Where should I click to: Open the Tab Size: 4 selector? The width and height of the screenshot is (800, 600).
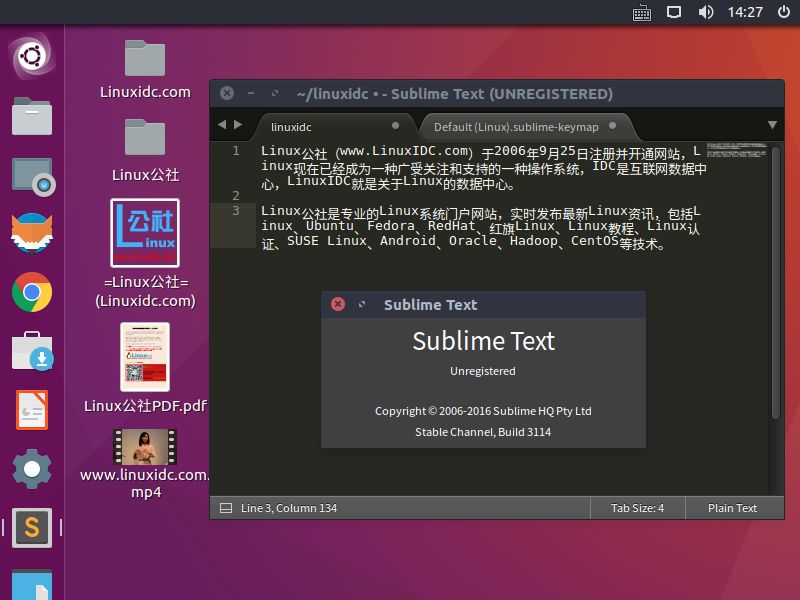[637, 508]
